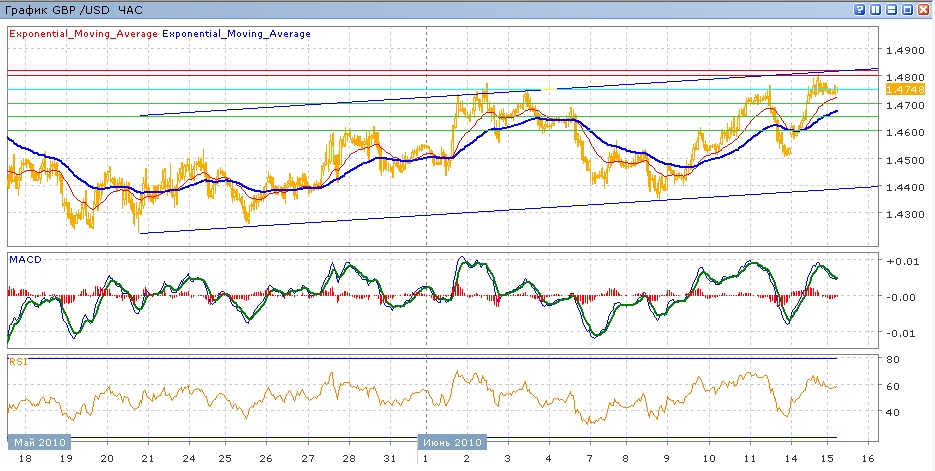
Task: Open help via the question mark icon
Action: click(860, 9)
